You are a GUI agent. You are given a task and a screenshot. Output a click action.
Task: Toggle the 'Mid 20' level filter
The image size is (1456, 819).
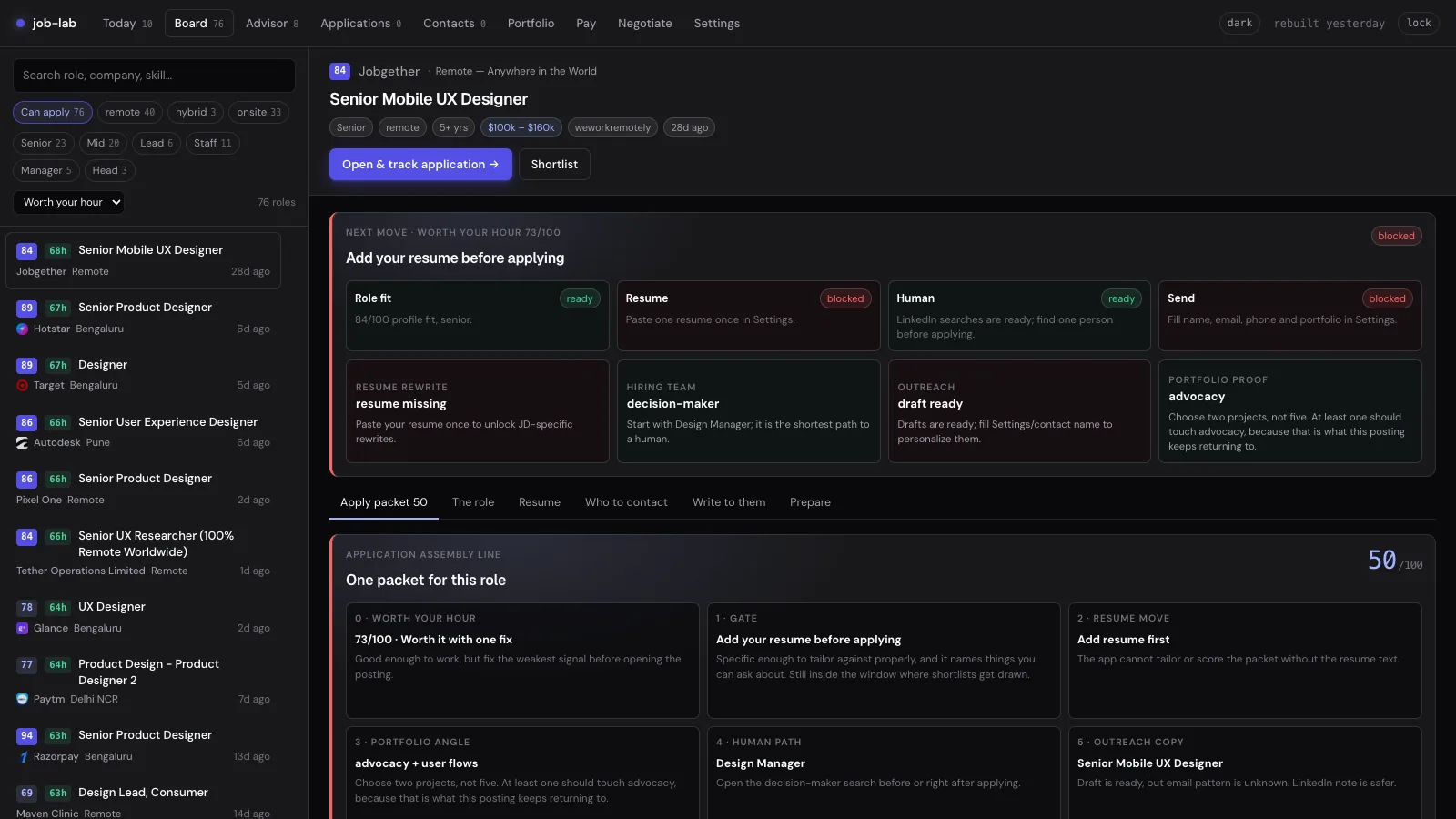point(103,144)
